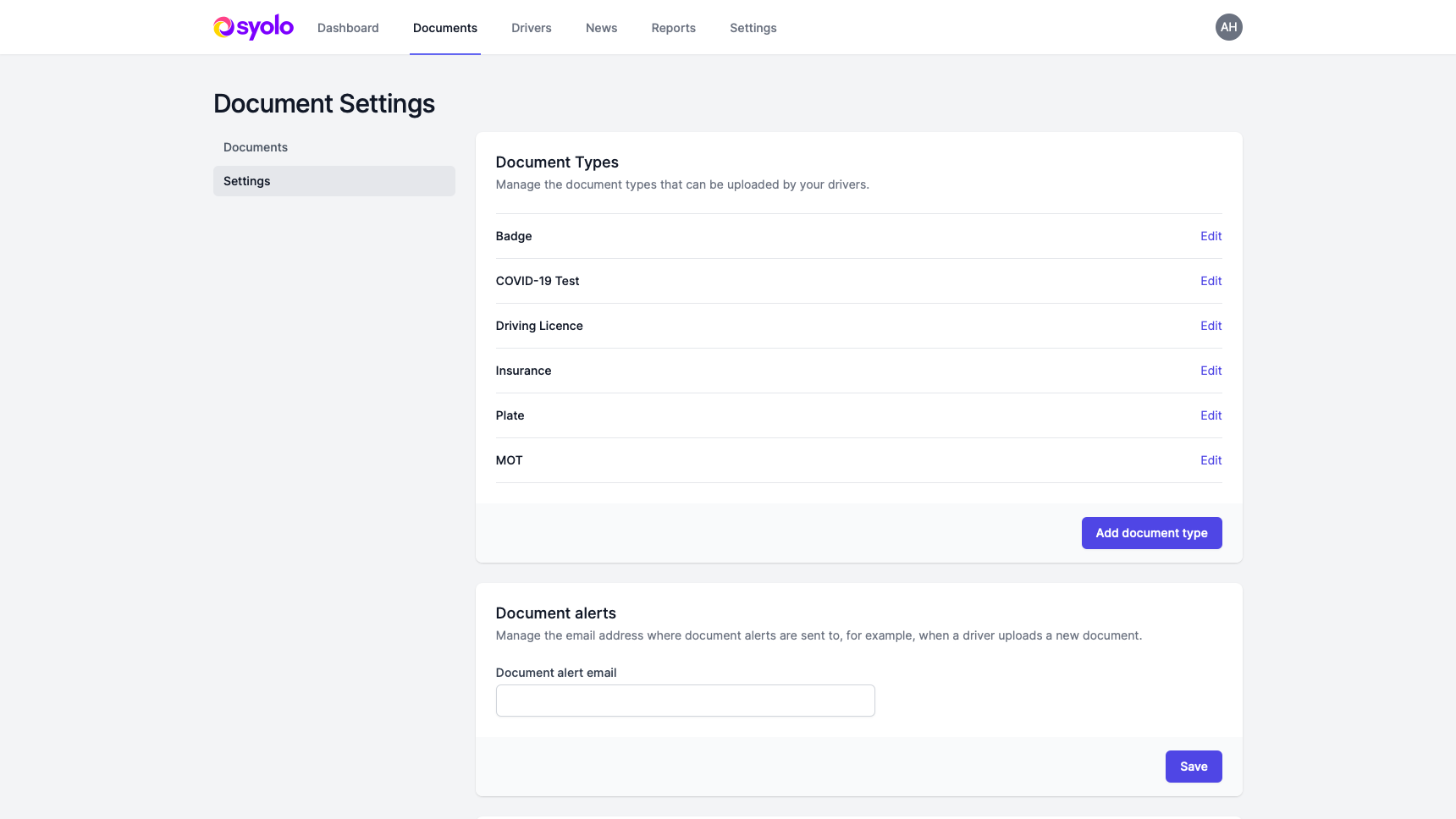Open the Reports tab

pos(673,28)
